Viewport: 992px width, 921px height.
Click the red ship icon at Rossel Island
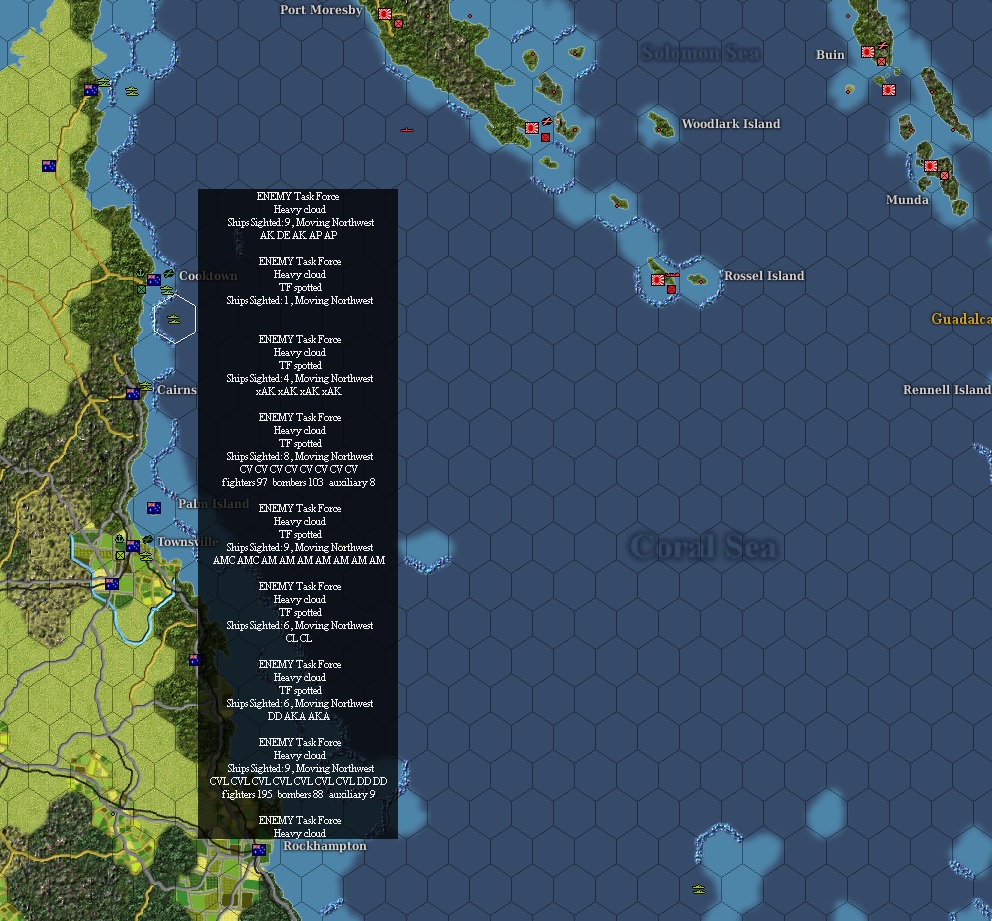pos(672,275)
